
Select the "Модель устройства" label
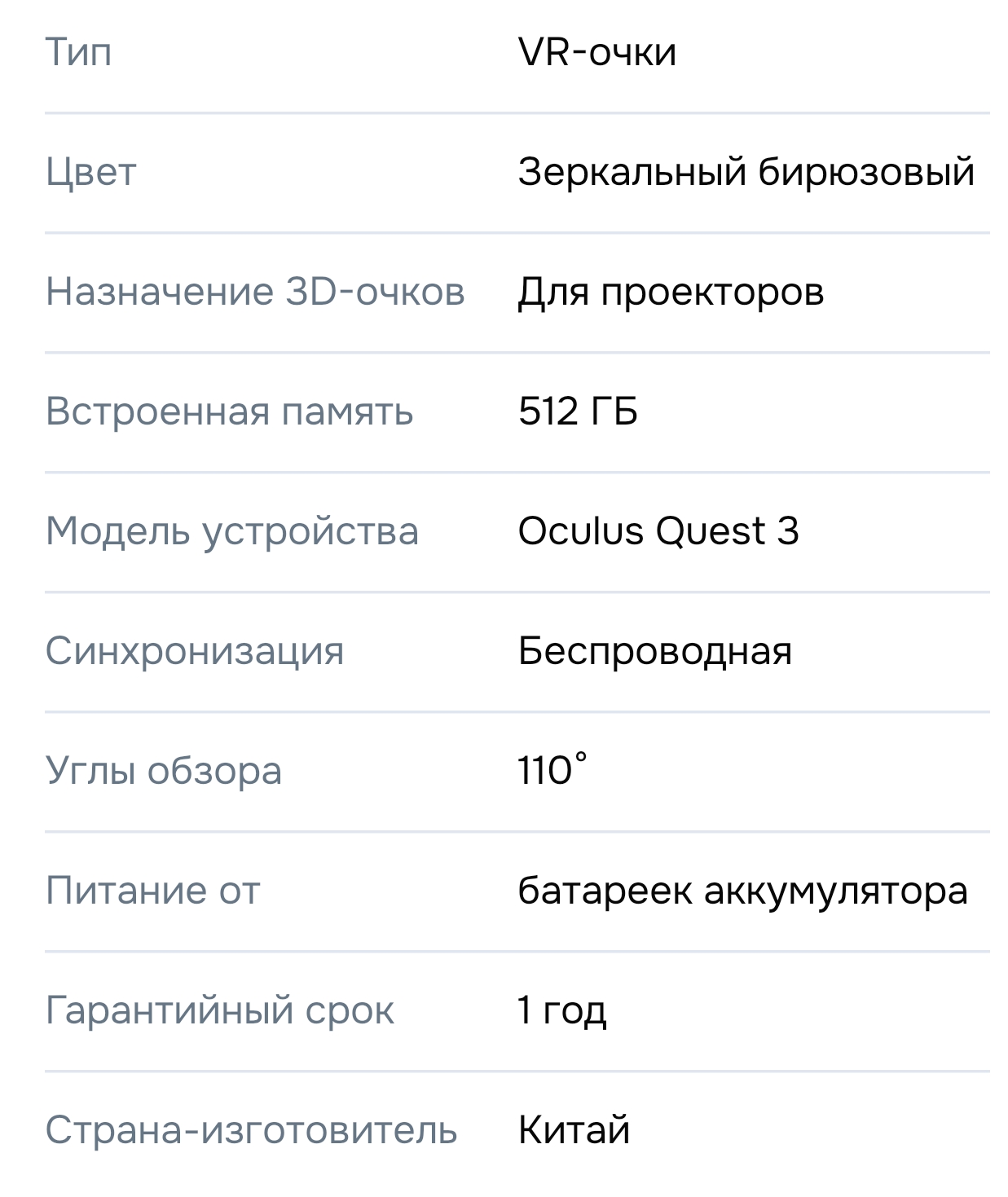tap(232, 531)
